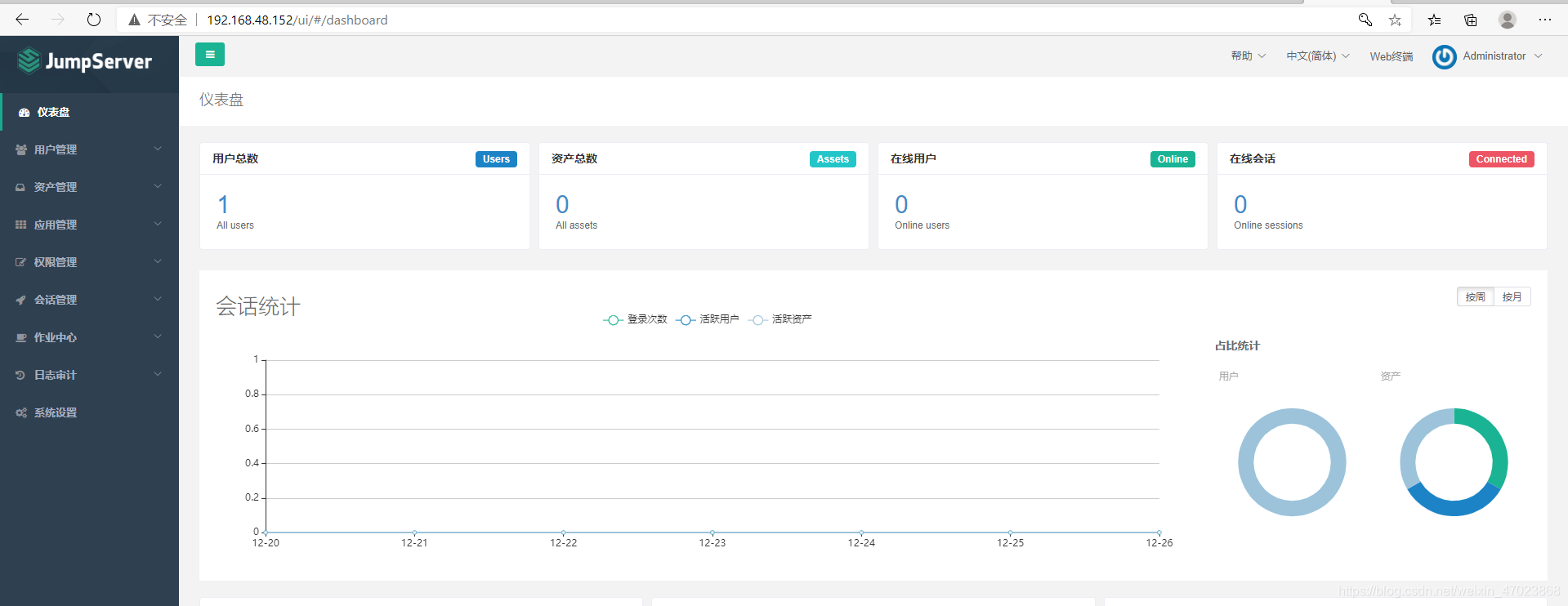Click the dashboard icon beside 仪表盘

[x=24, y=112]
